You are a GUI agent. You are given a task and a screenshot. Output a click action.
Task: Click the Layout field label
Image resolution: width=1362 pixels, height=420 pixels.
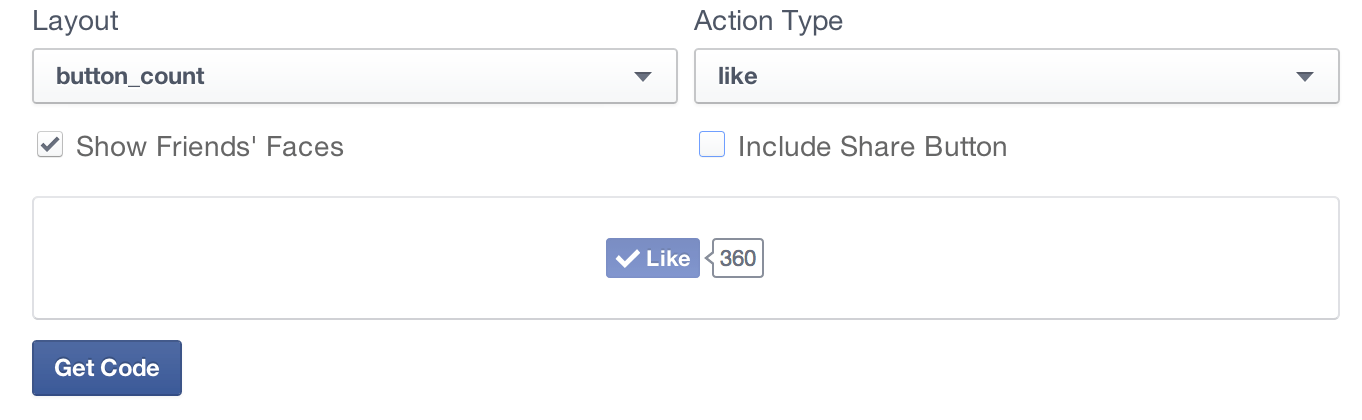coord(76,20)
